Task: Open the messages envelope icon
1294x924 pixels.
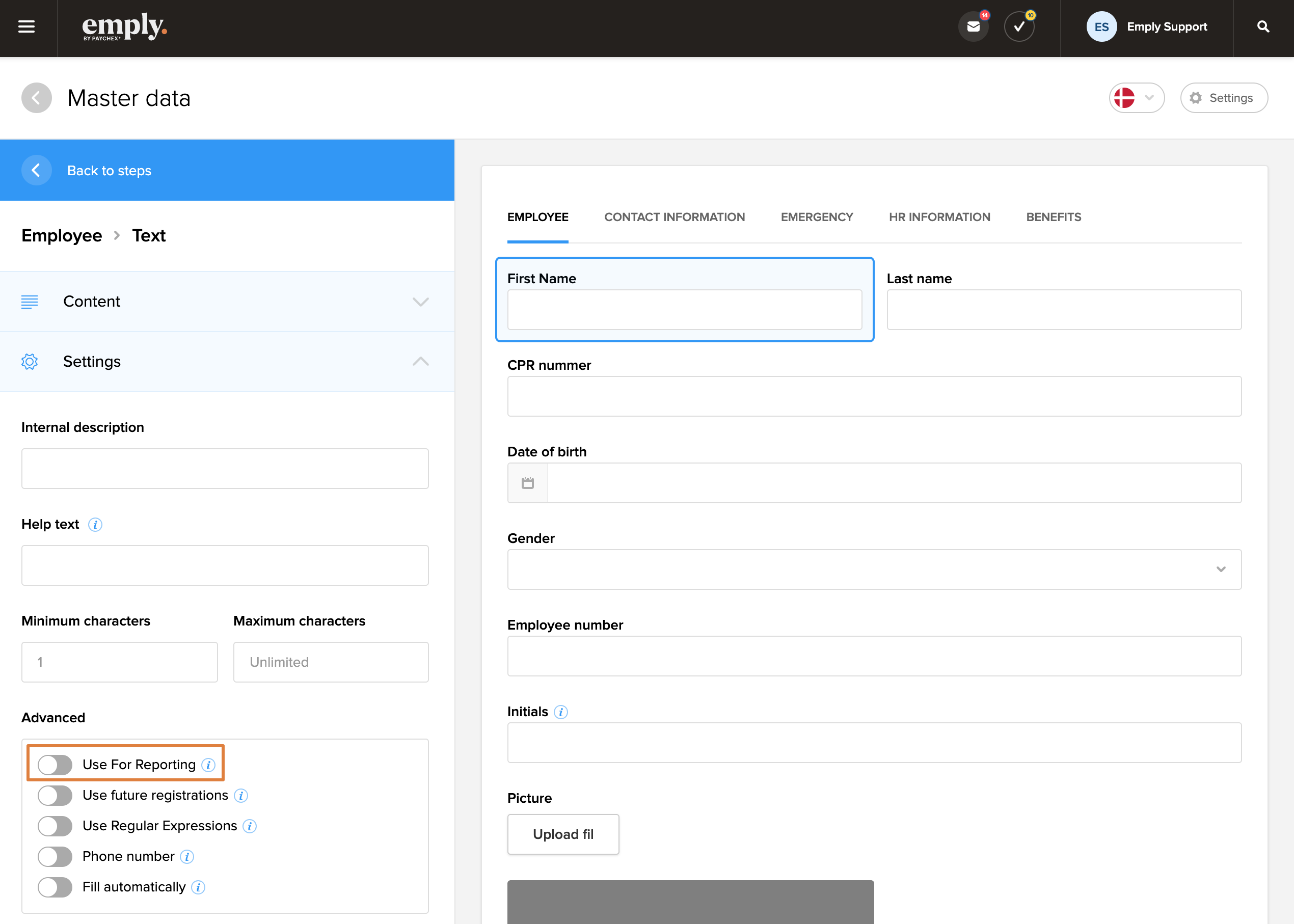Action: [x=973, y=26]
